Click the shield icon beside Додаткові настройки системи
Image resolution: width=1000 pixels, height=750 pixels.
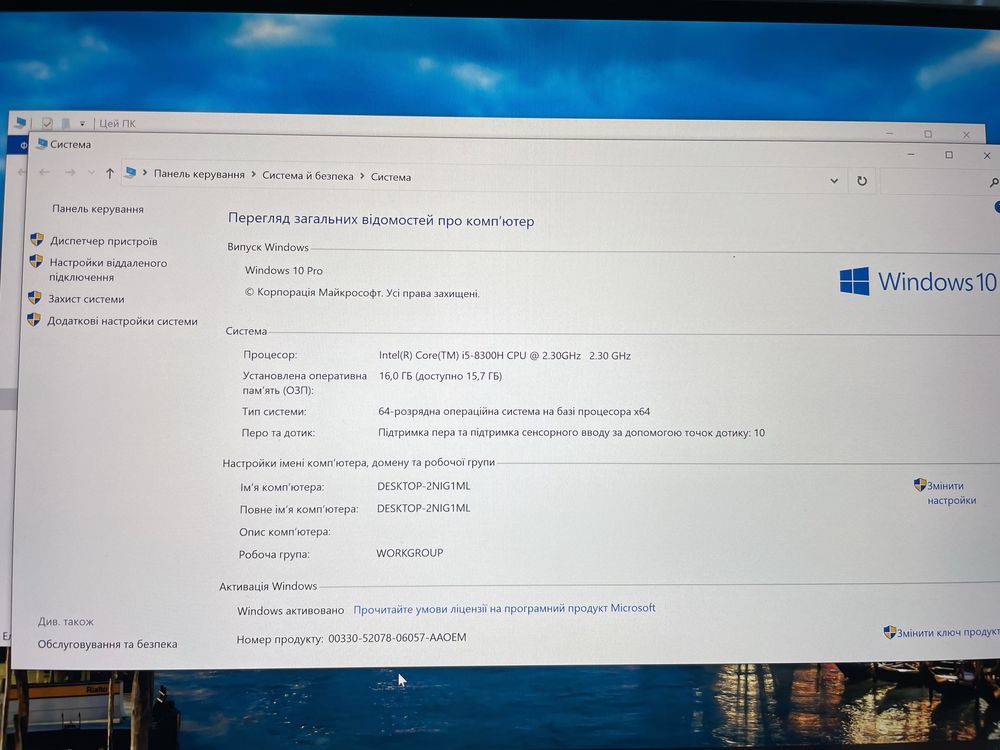tap(34, 320)
